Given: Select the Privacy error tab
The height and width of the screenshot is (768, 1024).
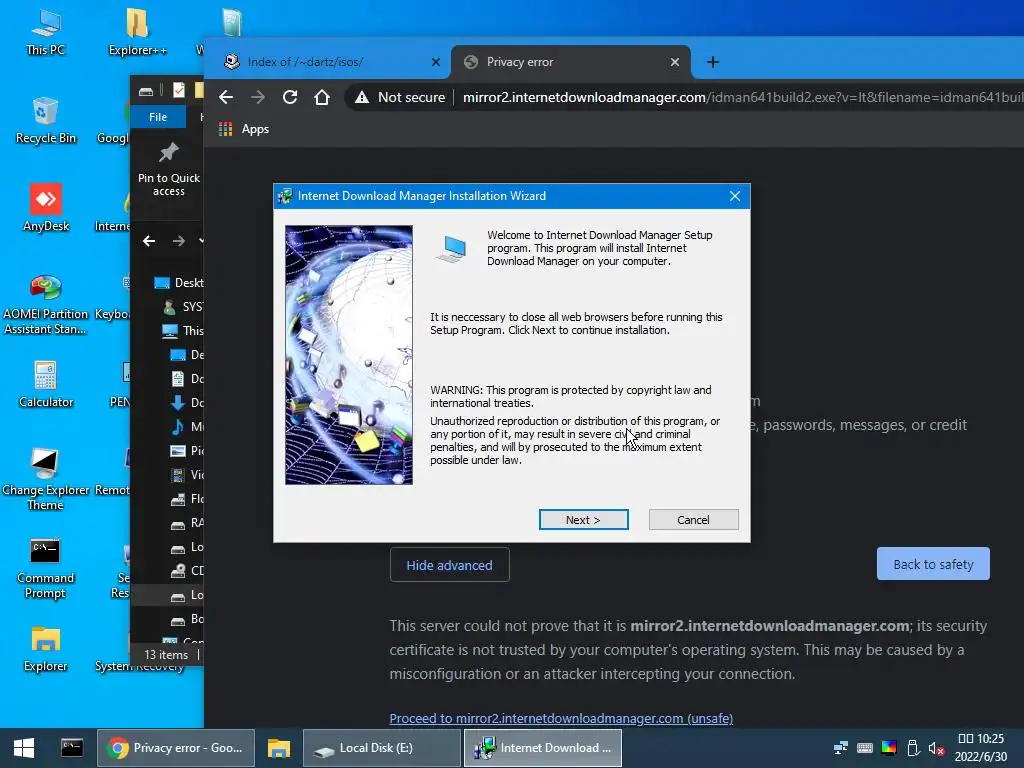Looking at the screenshot, I should (x=571, y=62).
